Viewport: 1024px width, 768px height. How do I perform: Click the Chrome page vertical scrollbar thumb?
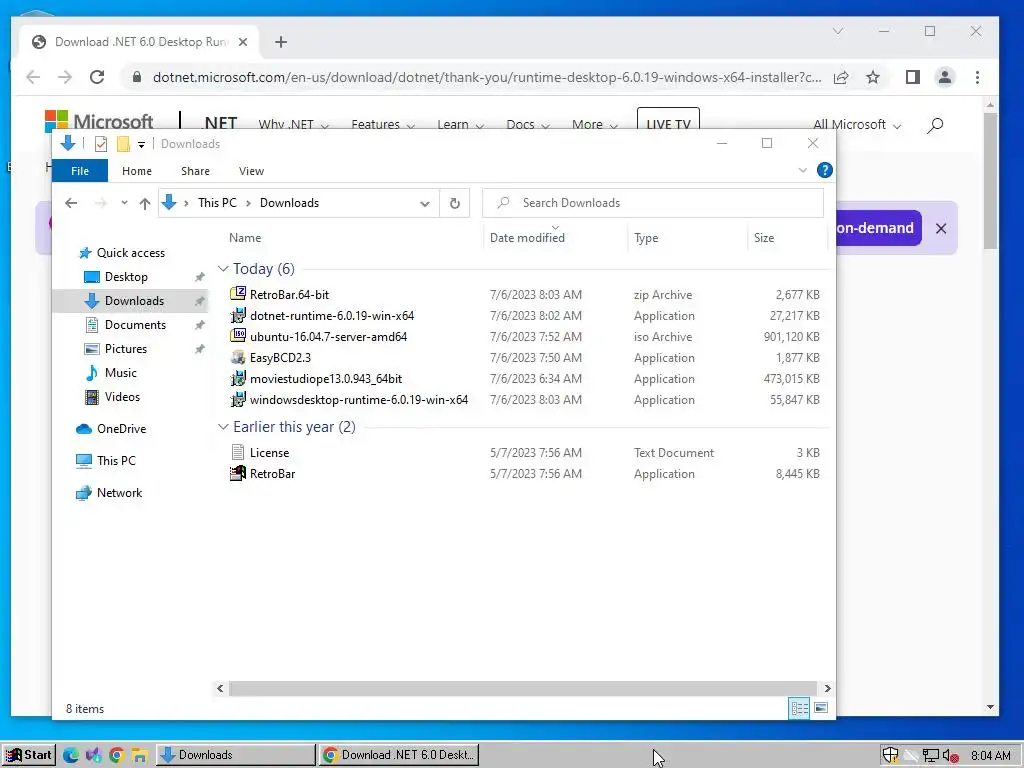[x=991, y=181]
